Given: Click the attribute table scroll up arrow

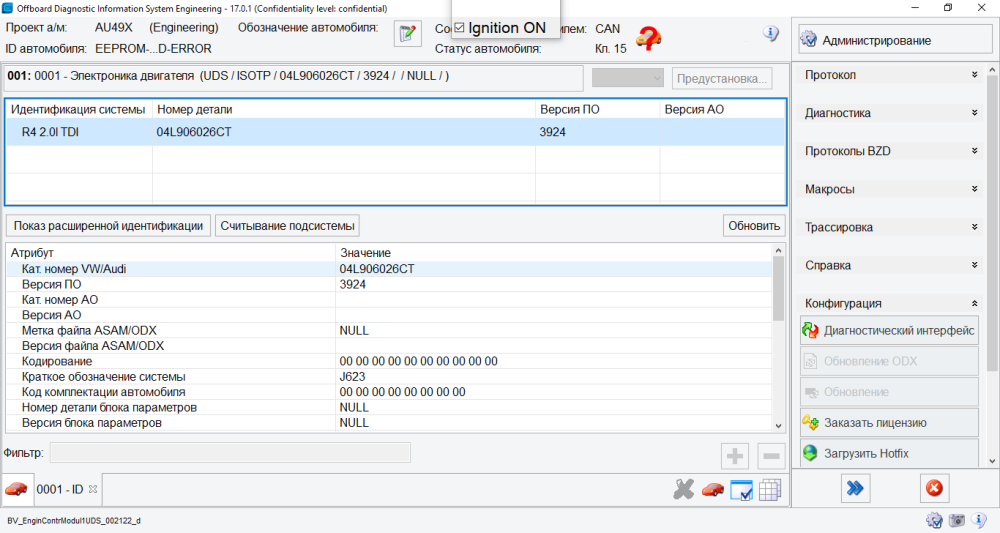Looking at the screenshot, I should coord(778,251).
